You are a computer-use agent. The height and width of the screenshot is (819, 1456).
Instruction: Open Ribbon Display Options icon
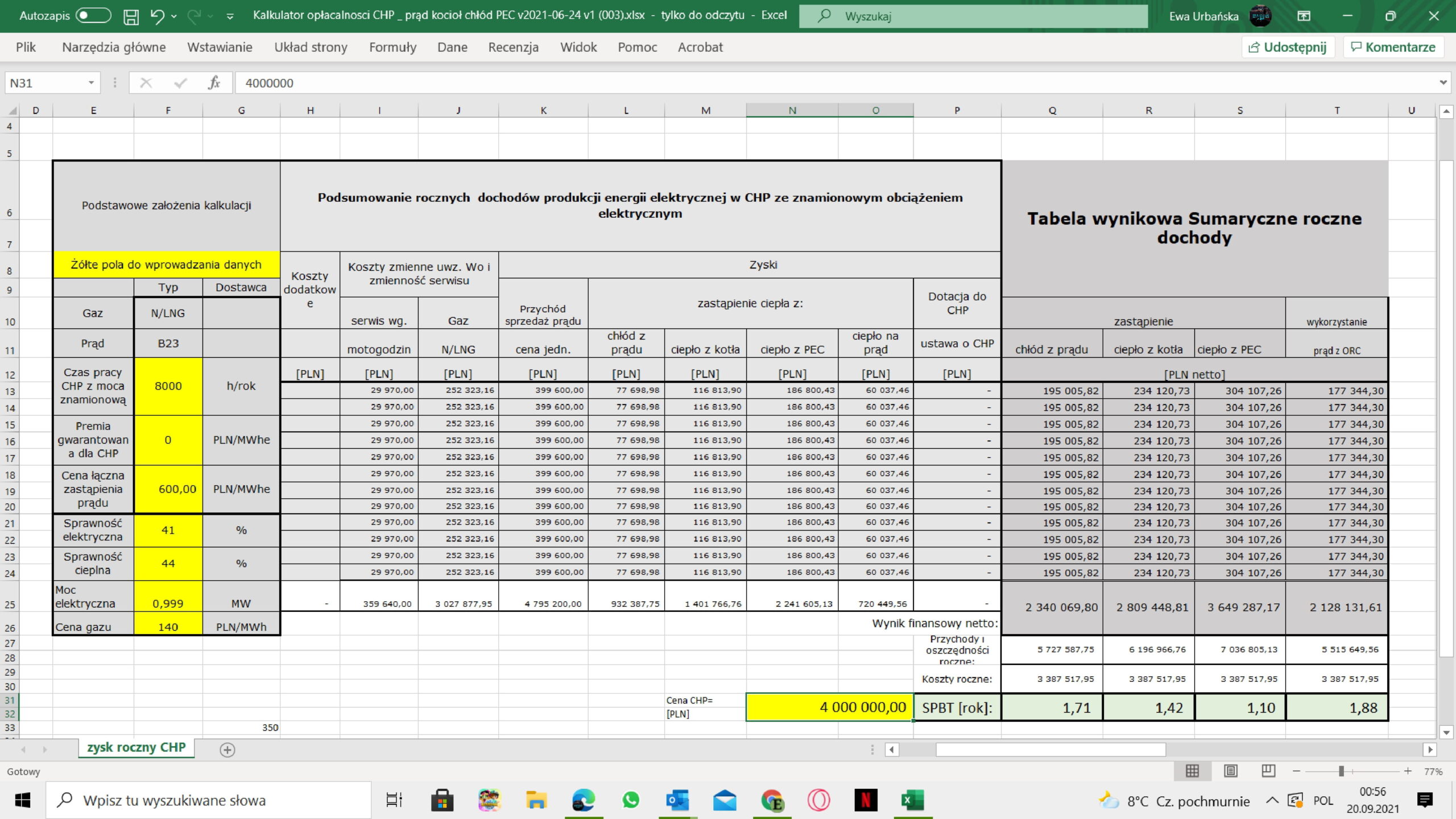(x=1304, y=16)
